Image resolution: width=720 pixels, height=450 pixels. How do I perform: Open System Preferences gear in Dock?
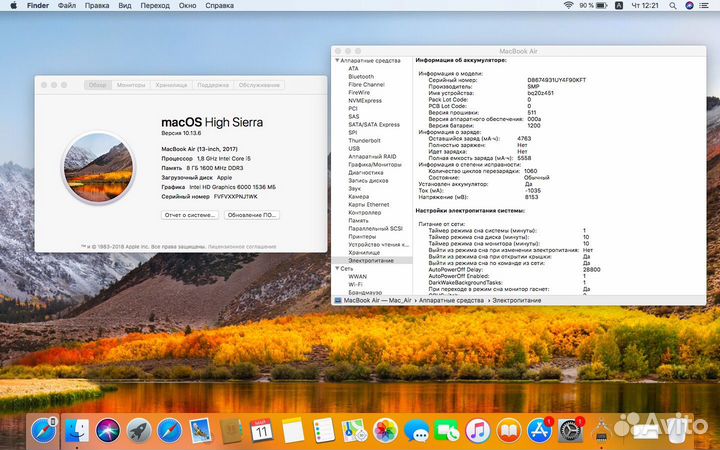[571, 431]
